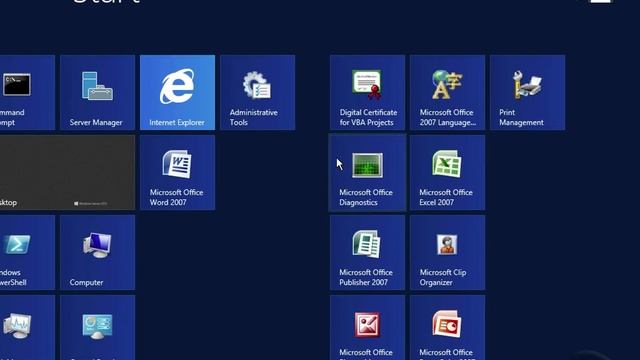Open the Print Management tile
The height and width of the screenshot is (360, 640).
pos(527,93)
